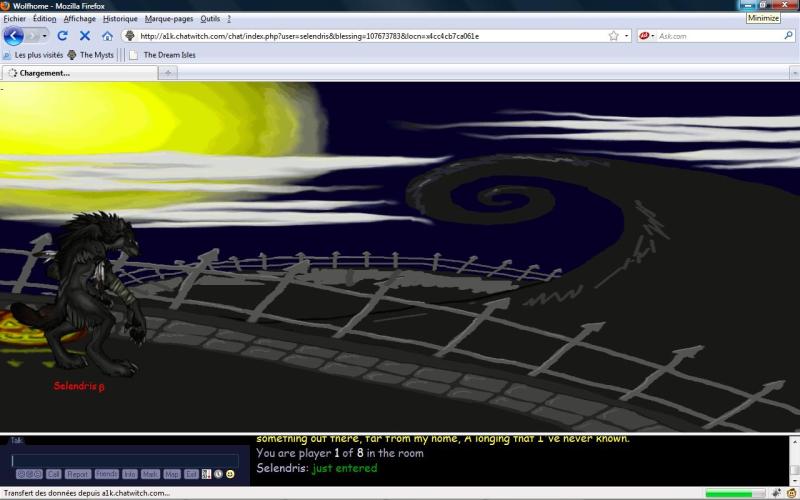Click the clock icon in chat toolbar

pyautogui.click(x=218, y=474)
